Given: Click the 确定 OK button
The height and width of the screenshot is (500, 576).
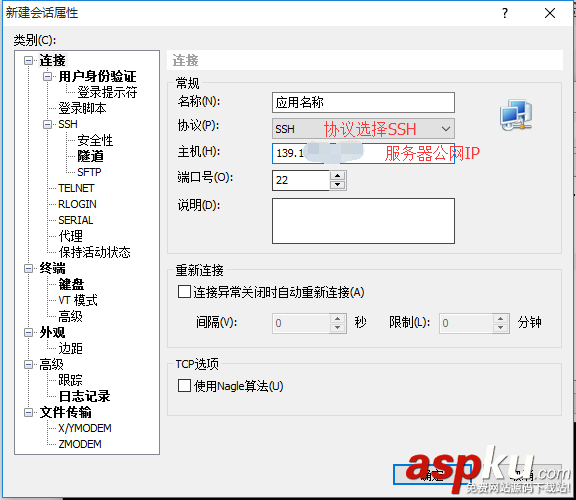Looking at the screenshot, I should [x=432, y=475].
